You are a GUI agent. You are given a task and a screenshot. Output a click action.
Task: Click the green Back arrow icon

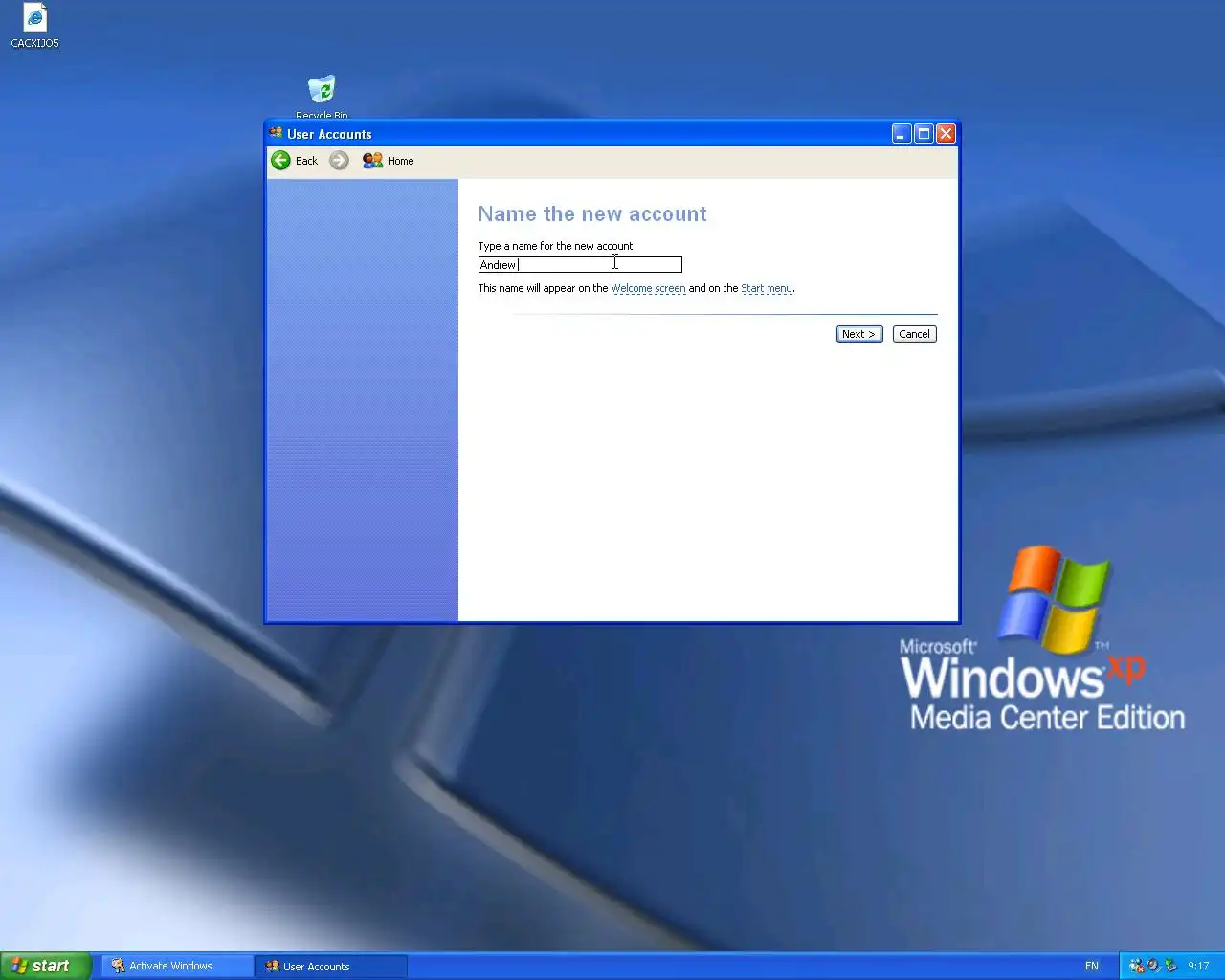pyautogui.click(x=280, y=161)
